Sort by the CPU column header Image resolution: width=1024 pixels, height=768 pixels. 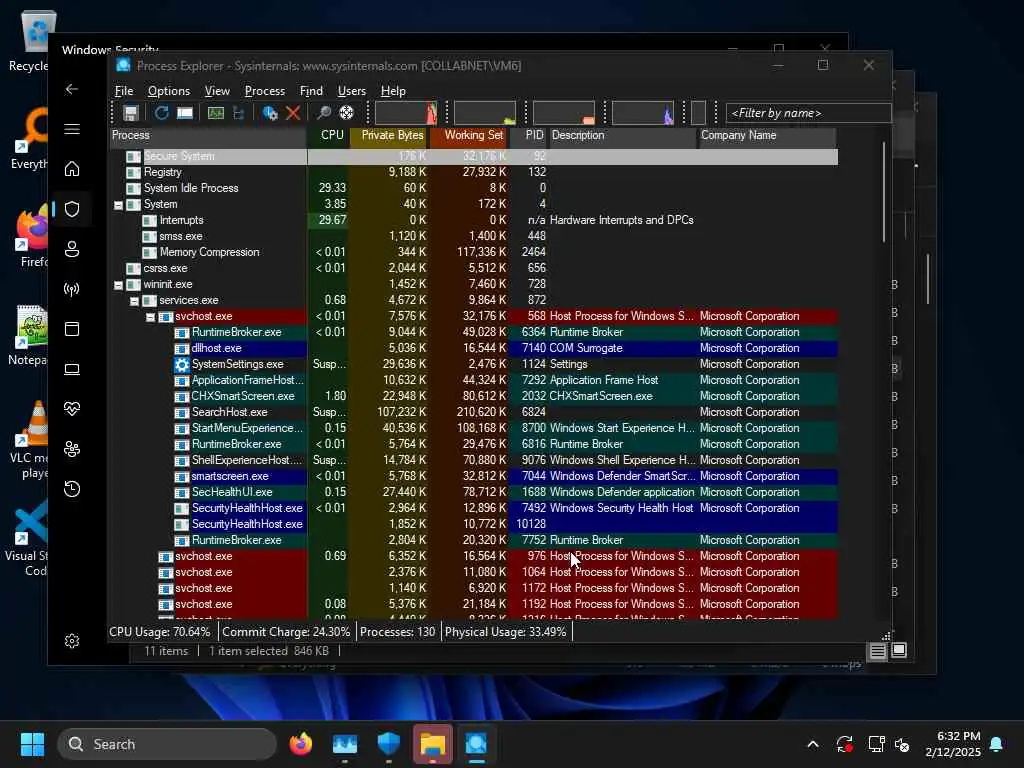[328, 135]
